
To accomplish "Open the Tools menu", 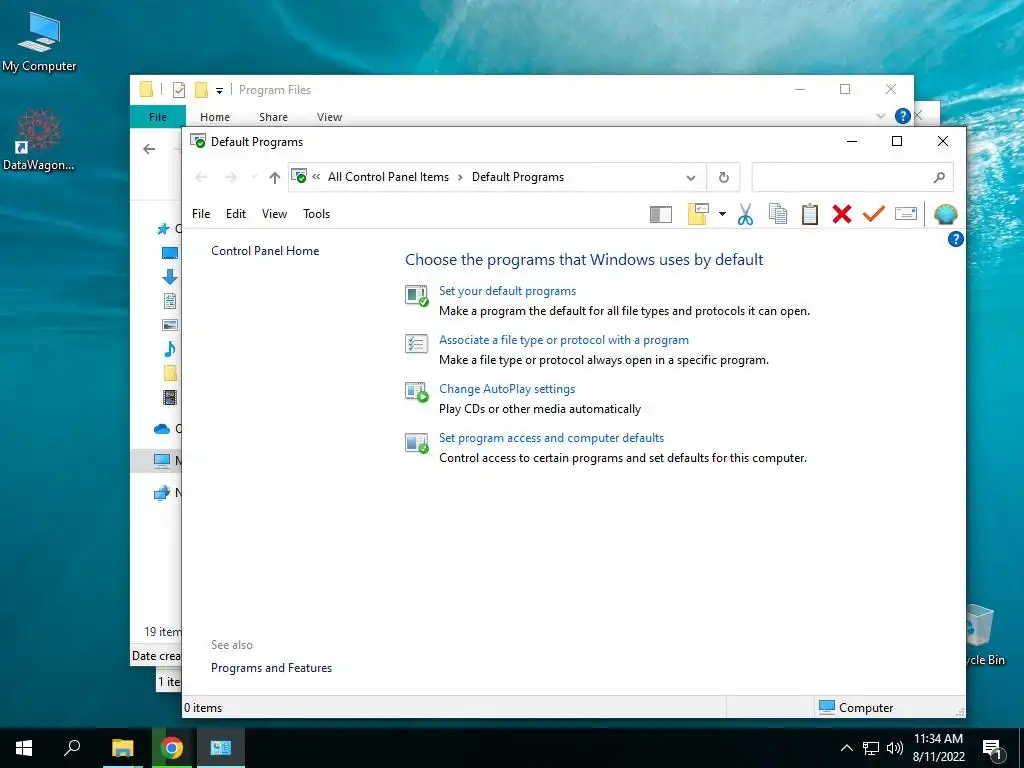I will pyautogui.click(x=316, y=214).
